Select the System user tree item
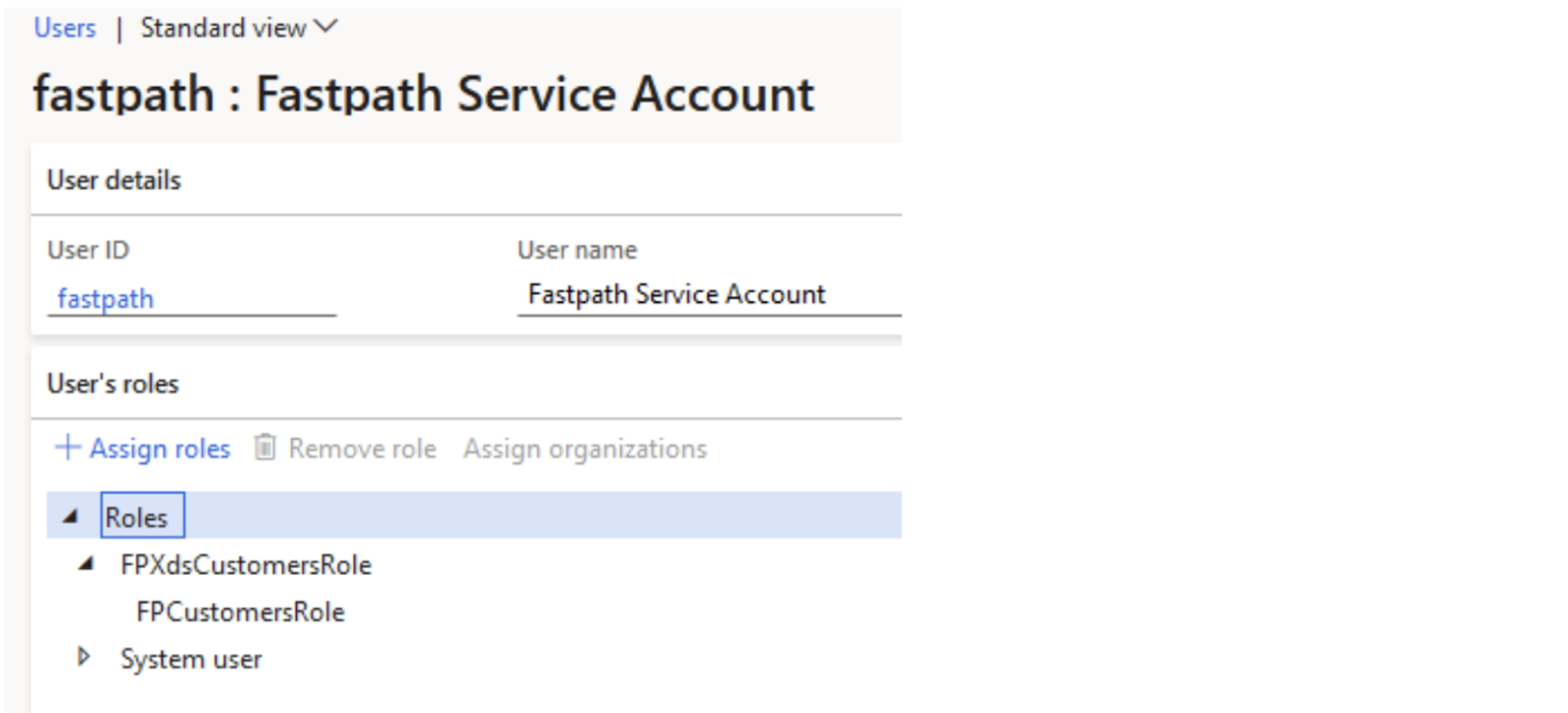The width and height of the screenshot is (1568, 713). (x=191, y=659)
